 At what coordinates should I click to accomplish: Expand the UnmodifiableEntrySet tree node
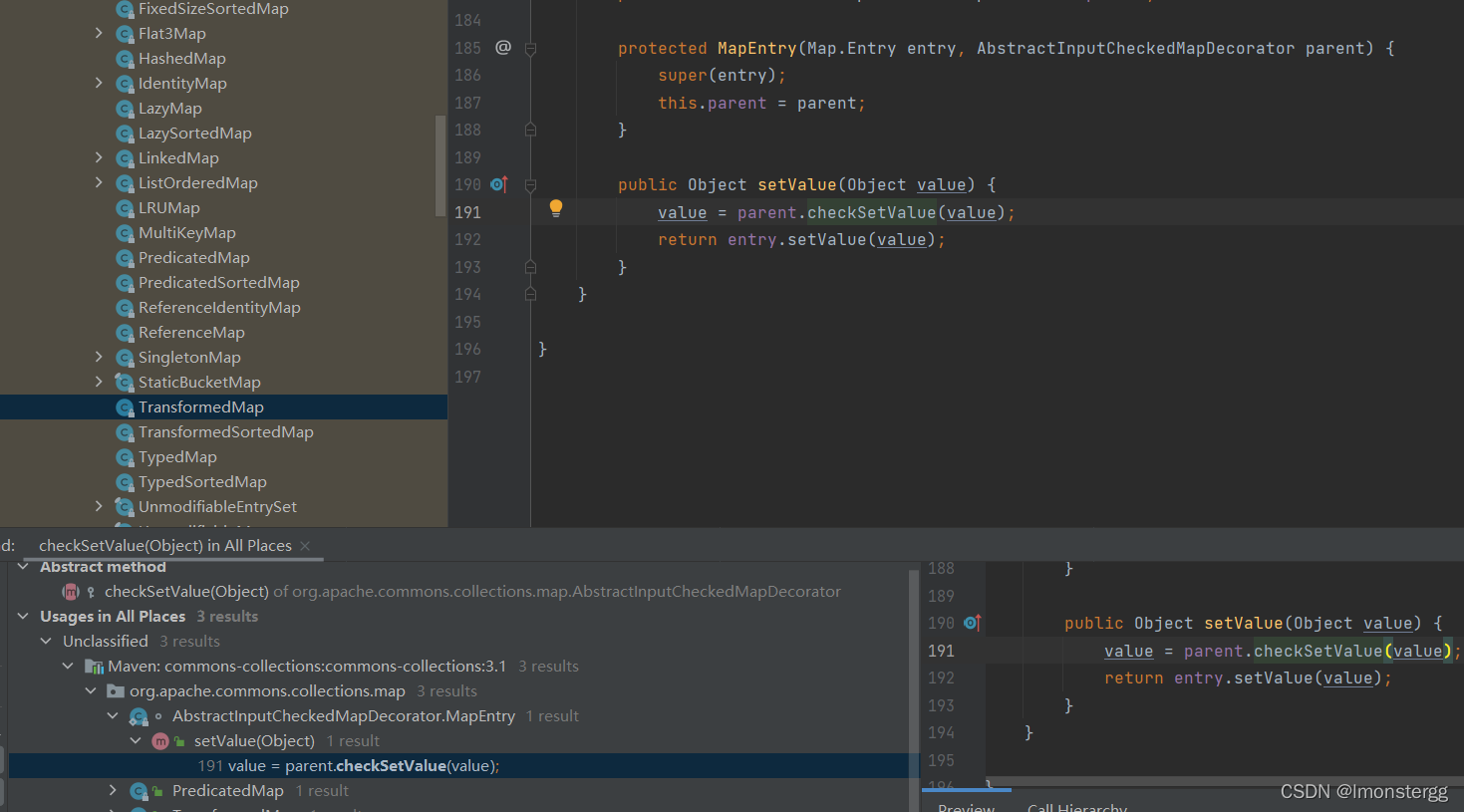click(99, 507)
